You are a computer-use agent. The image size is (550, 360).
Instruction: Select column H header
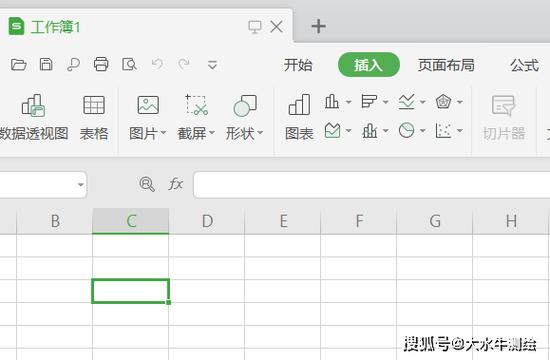tap(511, 221)
